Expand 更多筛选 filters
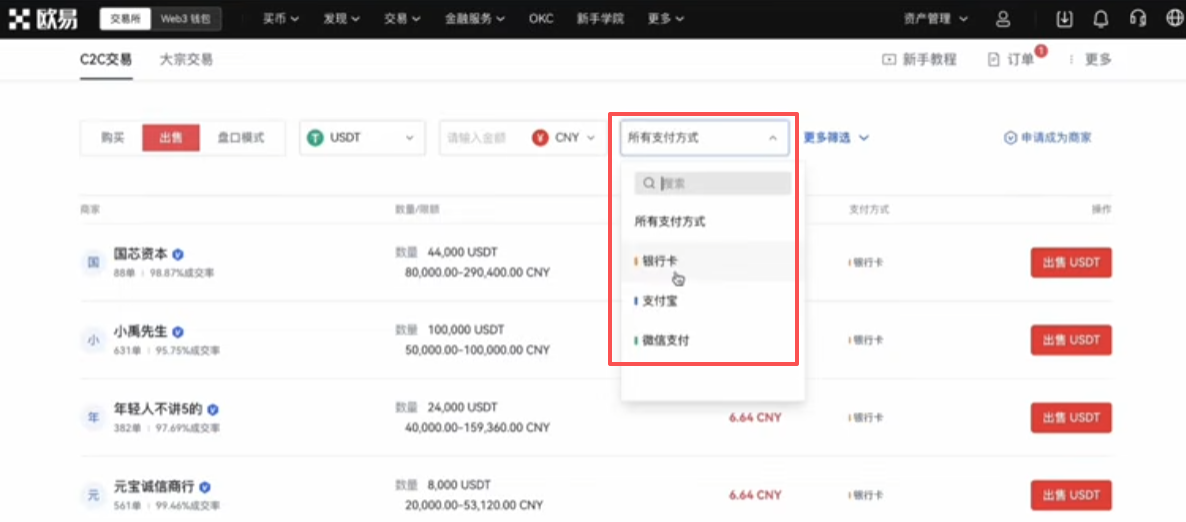 835,138
